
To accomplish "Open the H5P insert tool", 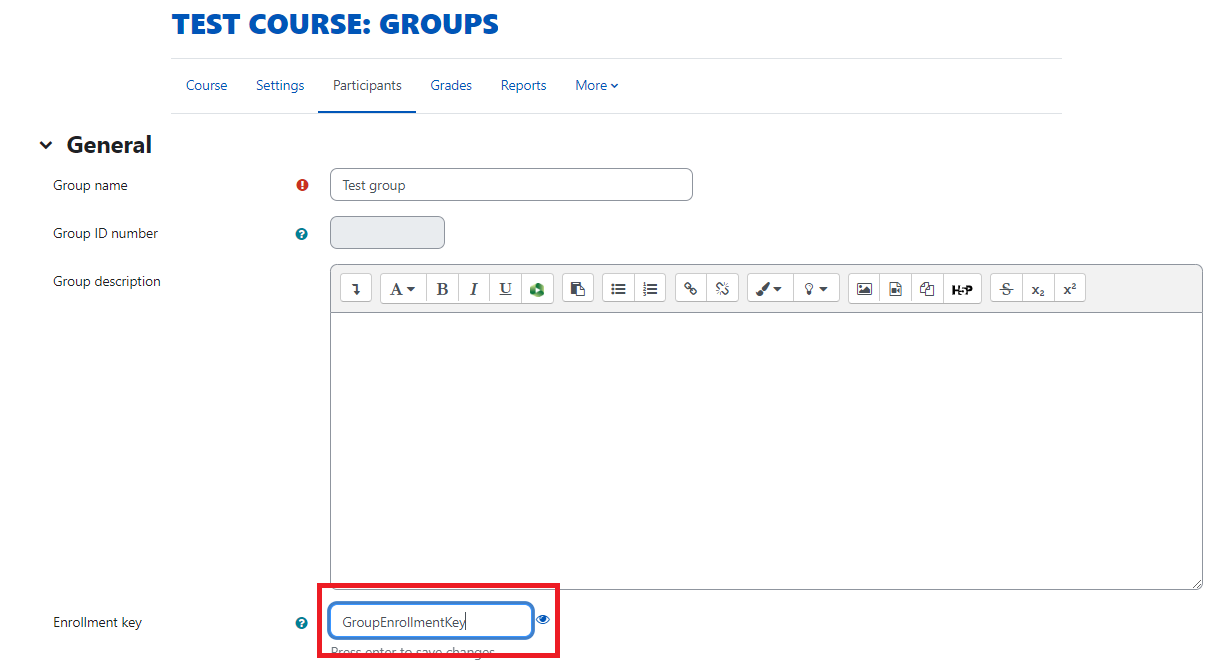I will (962, 288).
